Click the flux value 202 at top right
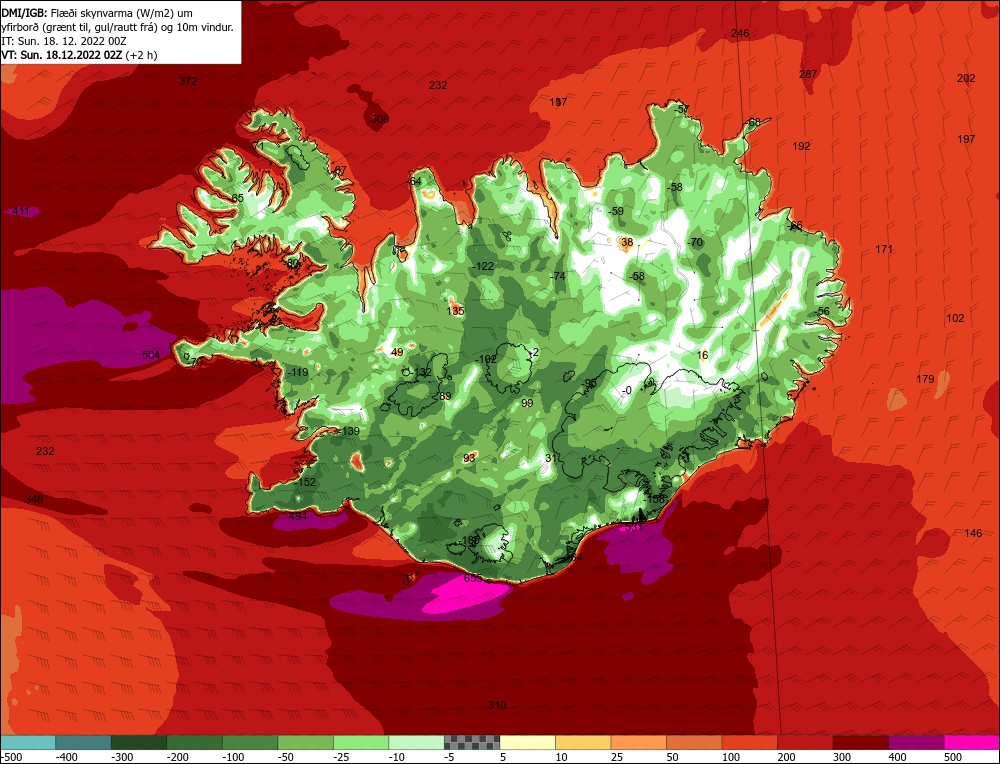The width and height of the screenshot is (1000, 764). tap(966, 78)
